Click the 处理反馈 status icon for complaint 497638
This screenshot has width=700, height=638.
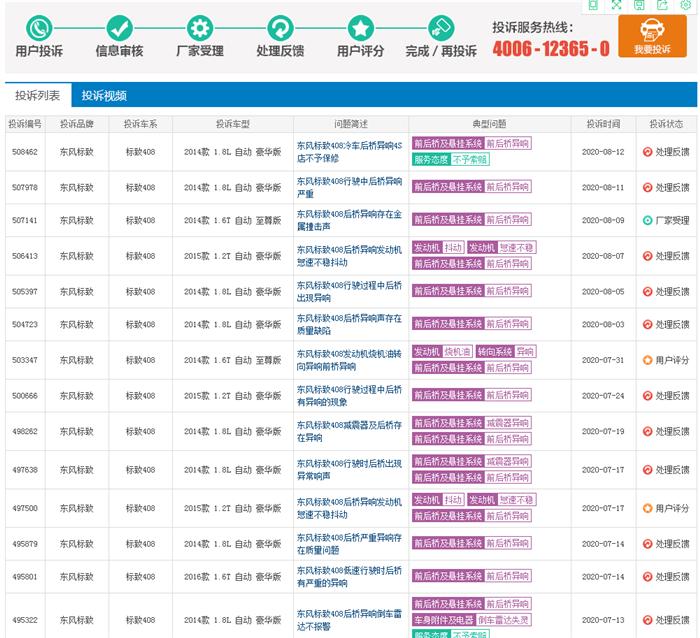pyautogui.click(x=647, y=470)
